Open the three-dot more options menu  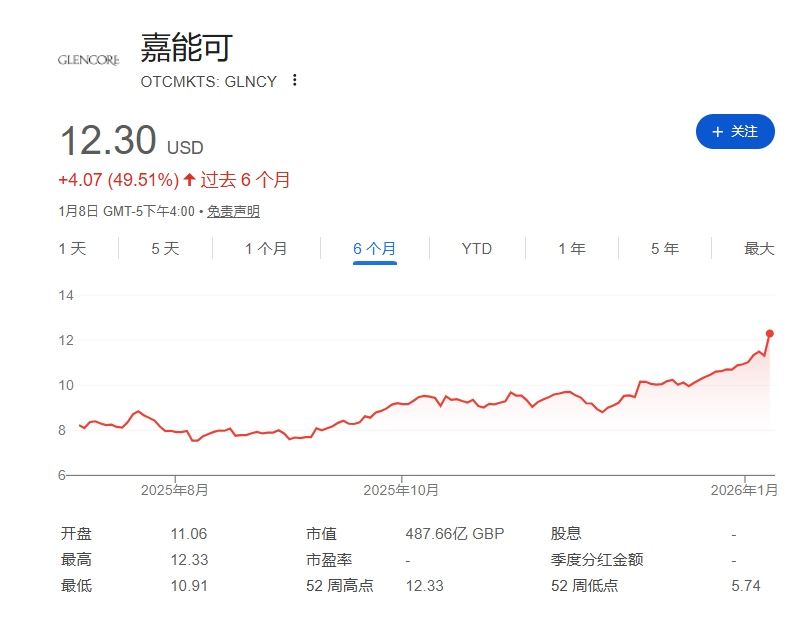[x=294, y=80]
